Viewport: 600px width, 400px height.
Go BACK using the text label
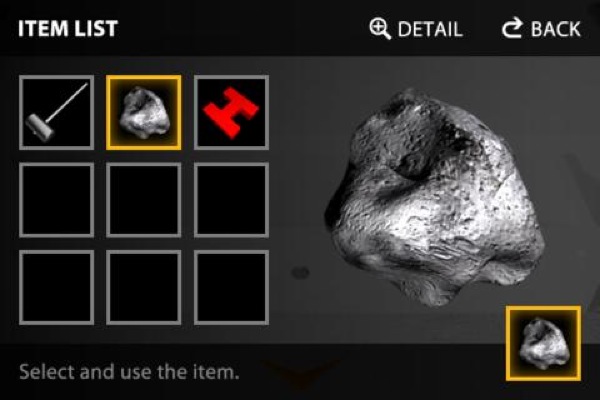[x=555, y=29]
